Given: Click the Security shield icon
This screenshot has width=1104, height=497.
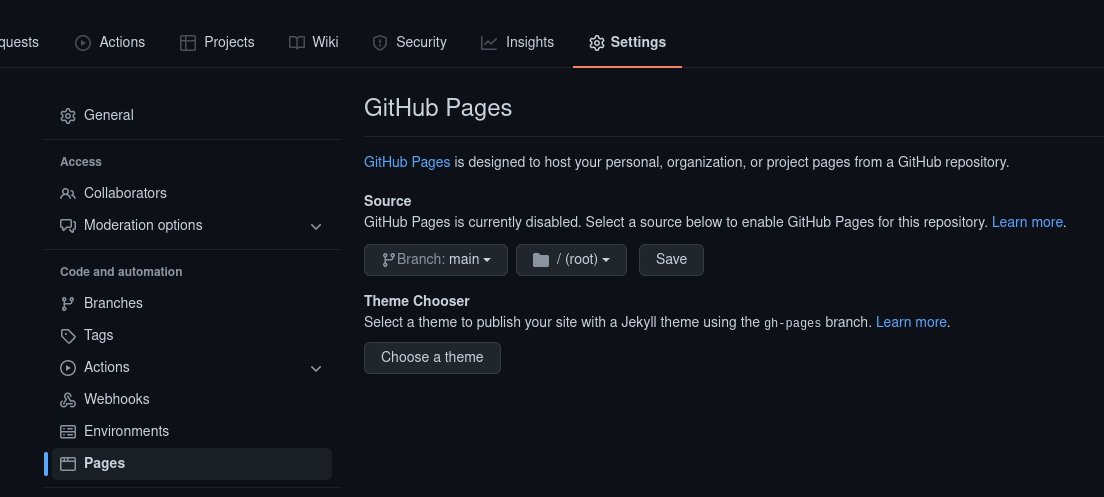Looking at the screenshot, I should tap(380, 43).
